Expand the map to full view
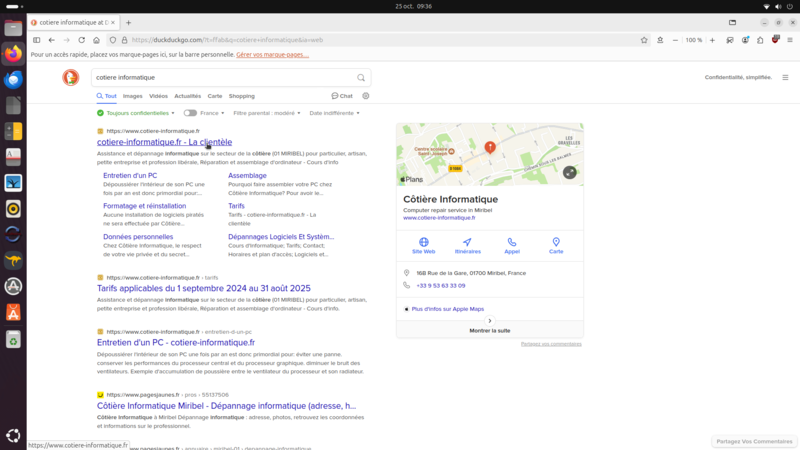 click(x=569, y=172)
